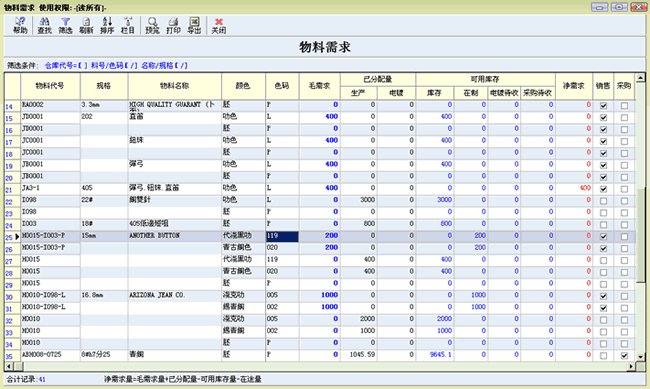Open 预览 print preview
This screenshot has height=389, width=650.
coord(153,25)
